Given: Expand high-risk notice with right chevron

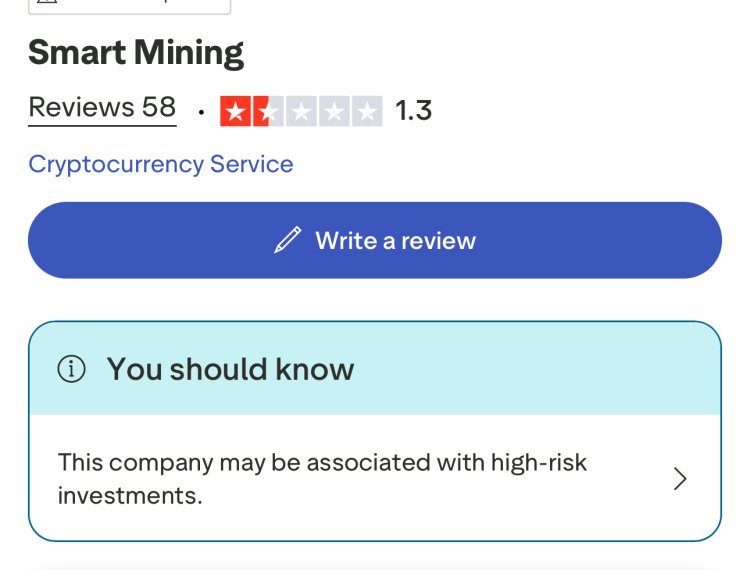Looking at the screenshot, I should coord(680,479).
